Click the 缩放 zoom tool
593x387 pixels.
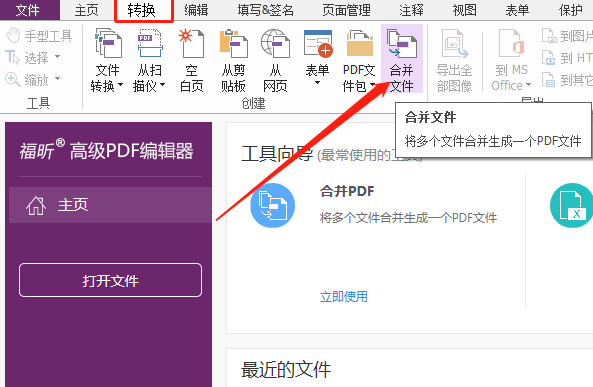point(28,80)
